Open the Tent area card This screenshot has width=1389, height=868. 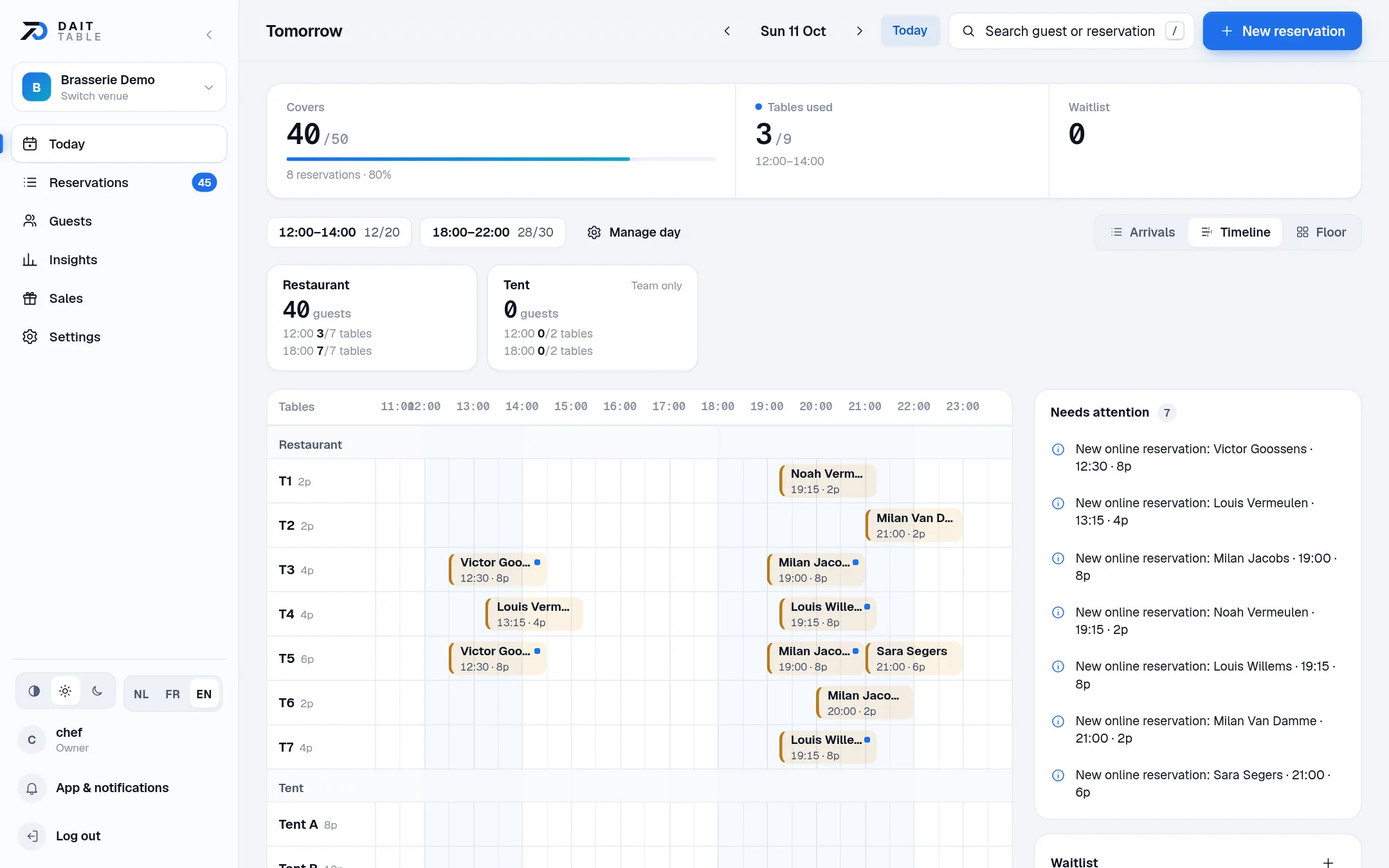(x=592, y=318)
